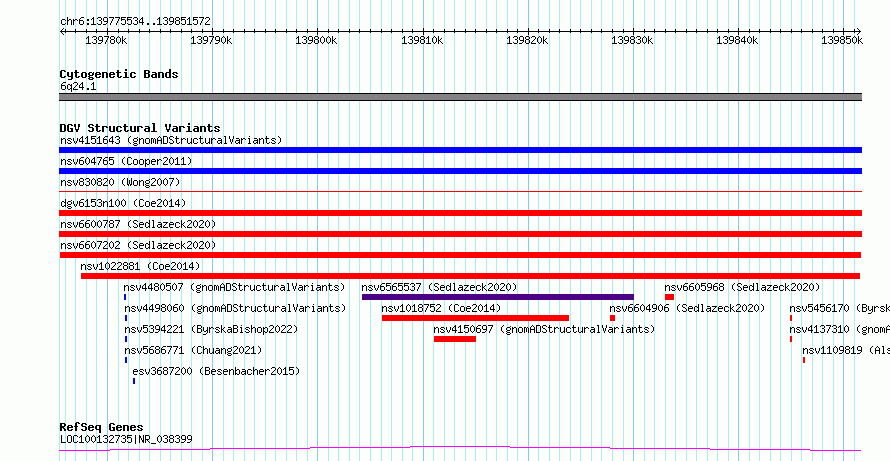Click the ruler's left arrow end
Image resolution: width=890 pixels, height=461 pixels.
(62, 31)
